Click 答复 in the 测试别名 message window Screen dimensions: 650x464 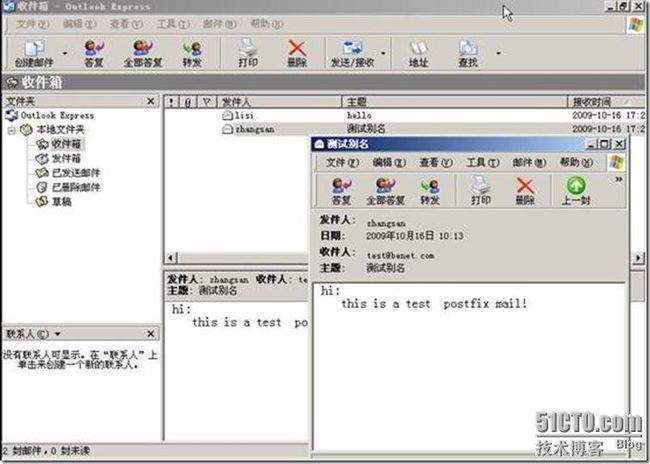click(342, 191)
